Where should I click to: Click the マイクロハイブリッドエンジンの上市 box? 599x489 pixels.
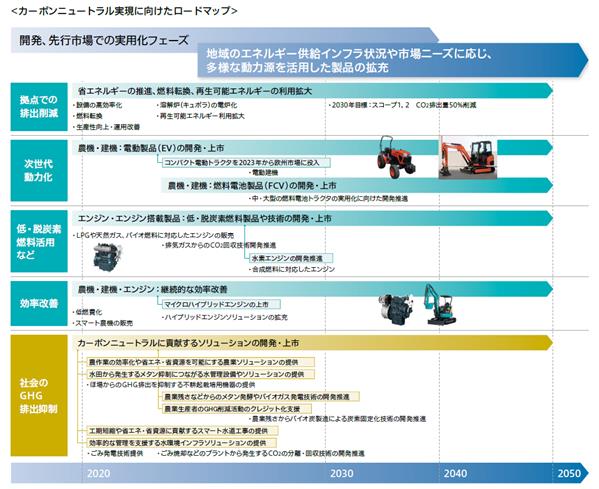[222, 304]
